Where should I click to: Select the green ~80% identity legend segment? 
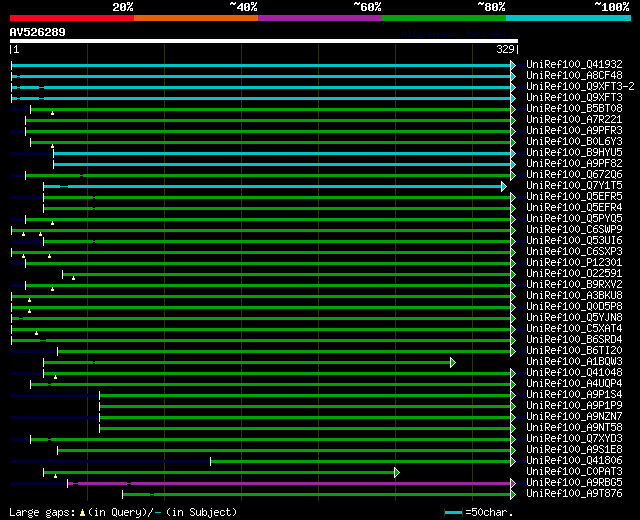(x=443, y=17)
